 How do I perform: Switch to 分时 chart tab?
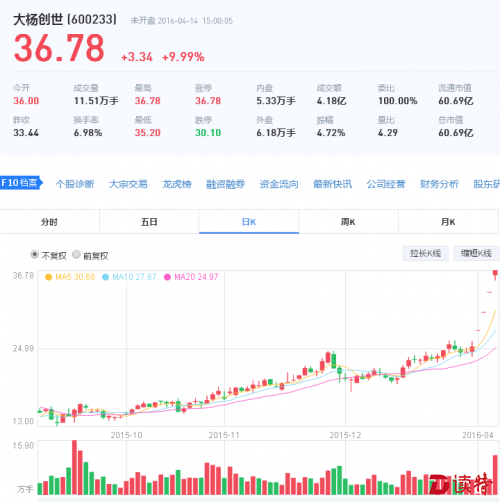[49, 222]
